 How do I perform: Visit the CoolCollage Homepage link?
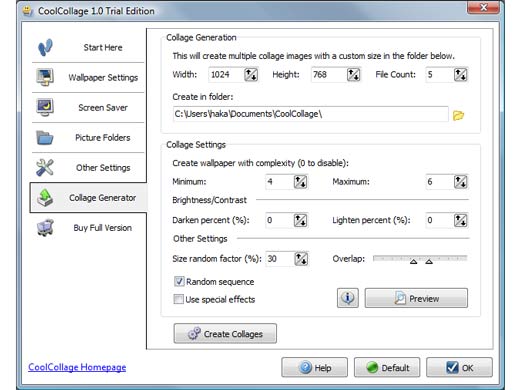pyautogui.click(x=77, y=367)
